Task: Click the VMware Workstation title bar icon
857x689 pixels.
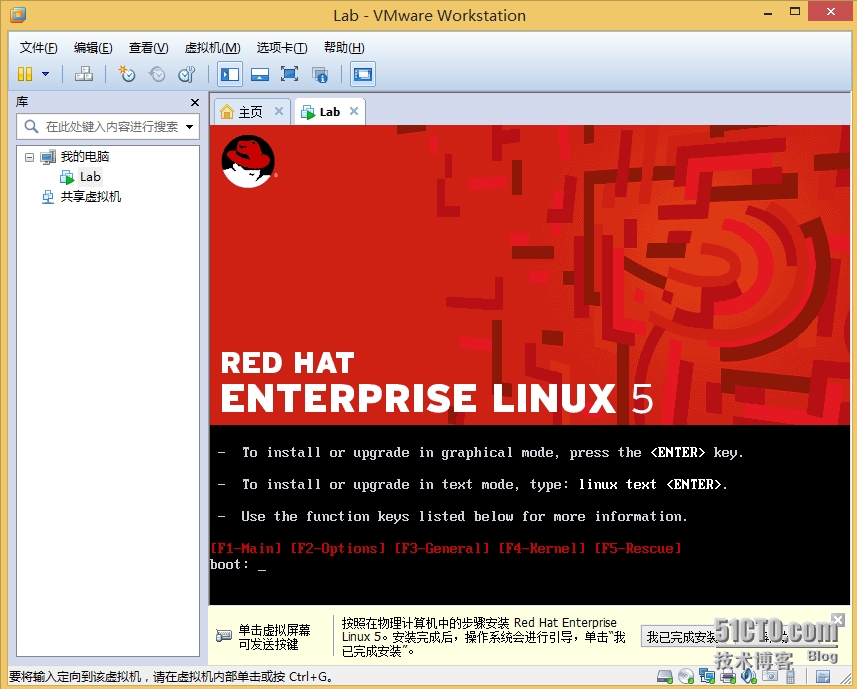Action: tap(17, 15)
